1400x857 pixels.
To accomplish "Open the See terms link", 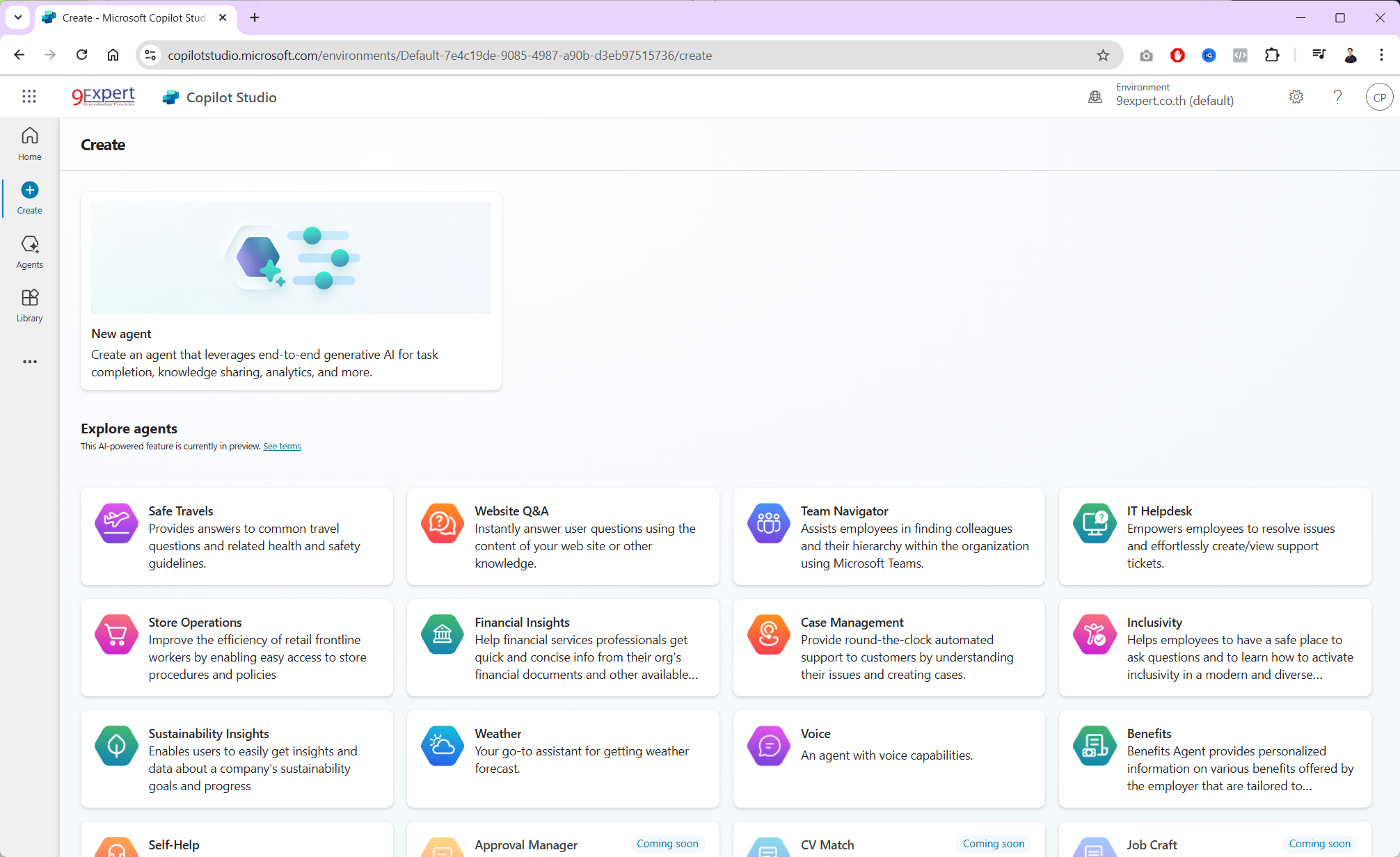I will [x=281, y=446].
